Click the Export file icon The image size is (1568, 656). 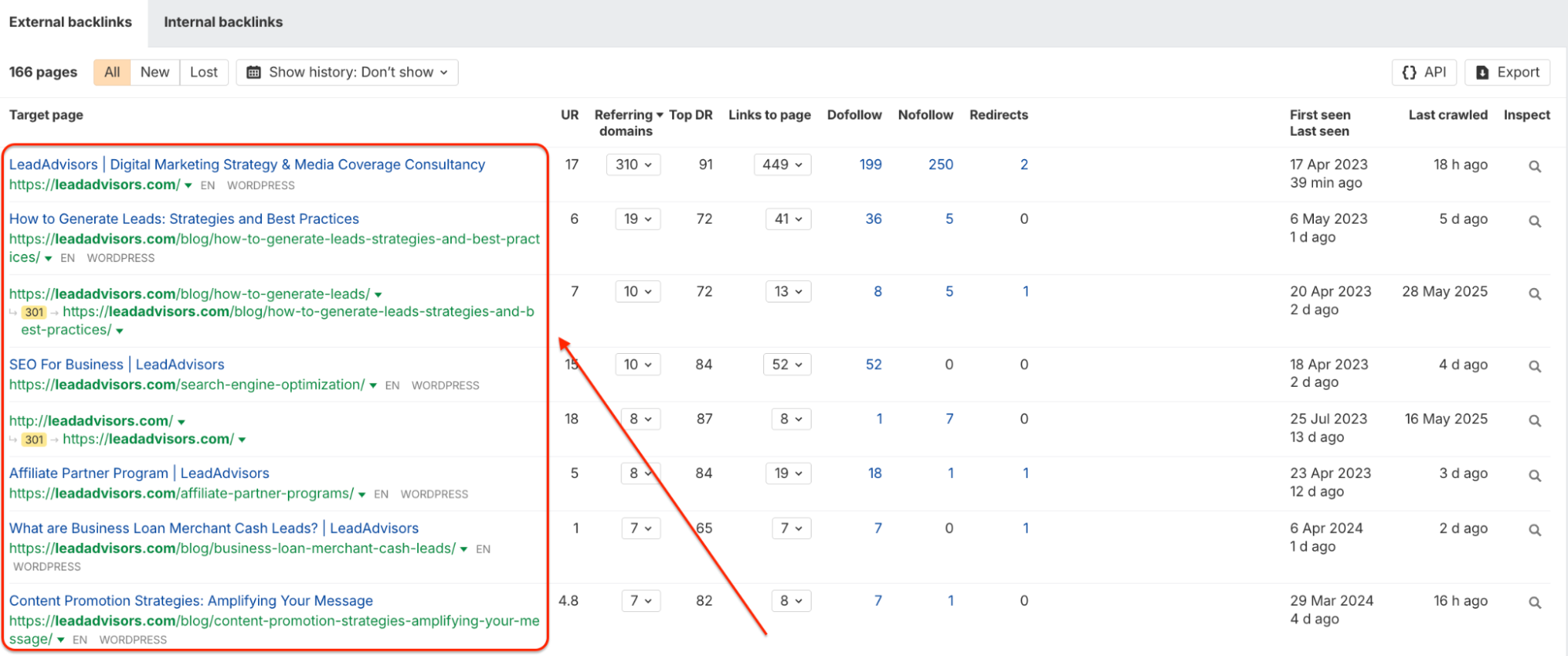click(x=1482, y=72)
